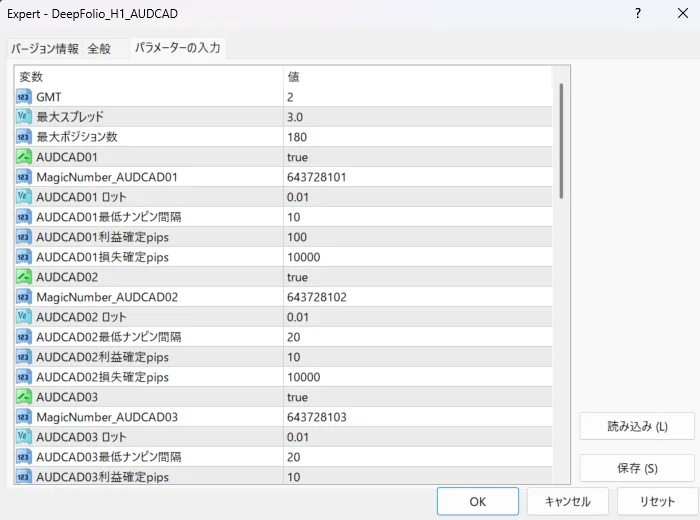The width and height of the screenshot is (700, 520).
Task: Click the boolean icon beside AUDCAD01
Action: [x=24, y=157]
